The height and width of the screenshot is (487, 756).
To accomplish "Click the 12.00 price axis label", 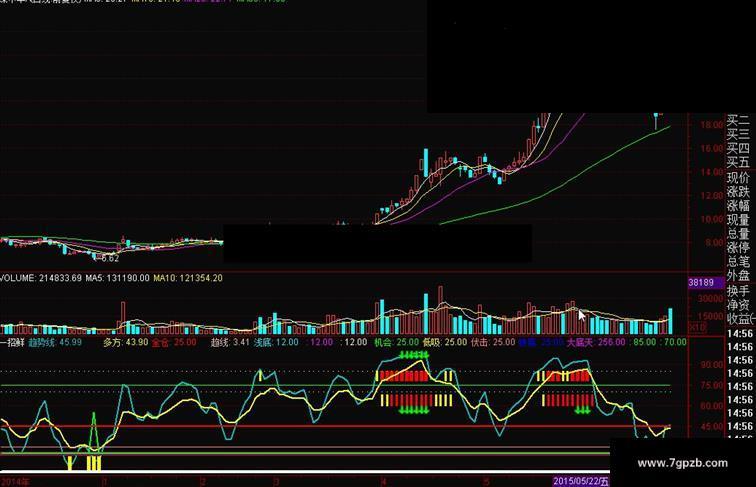I will (711, 196).
